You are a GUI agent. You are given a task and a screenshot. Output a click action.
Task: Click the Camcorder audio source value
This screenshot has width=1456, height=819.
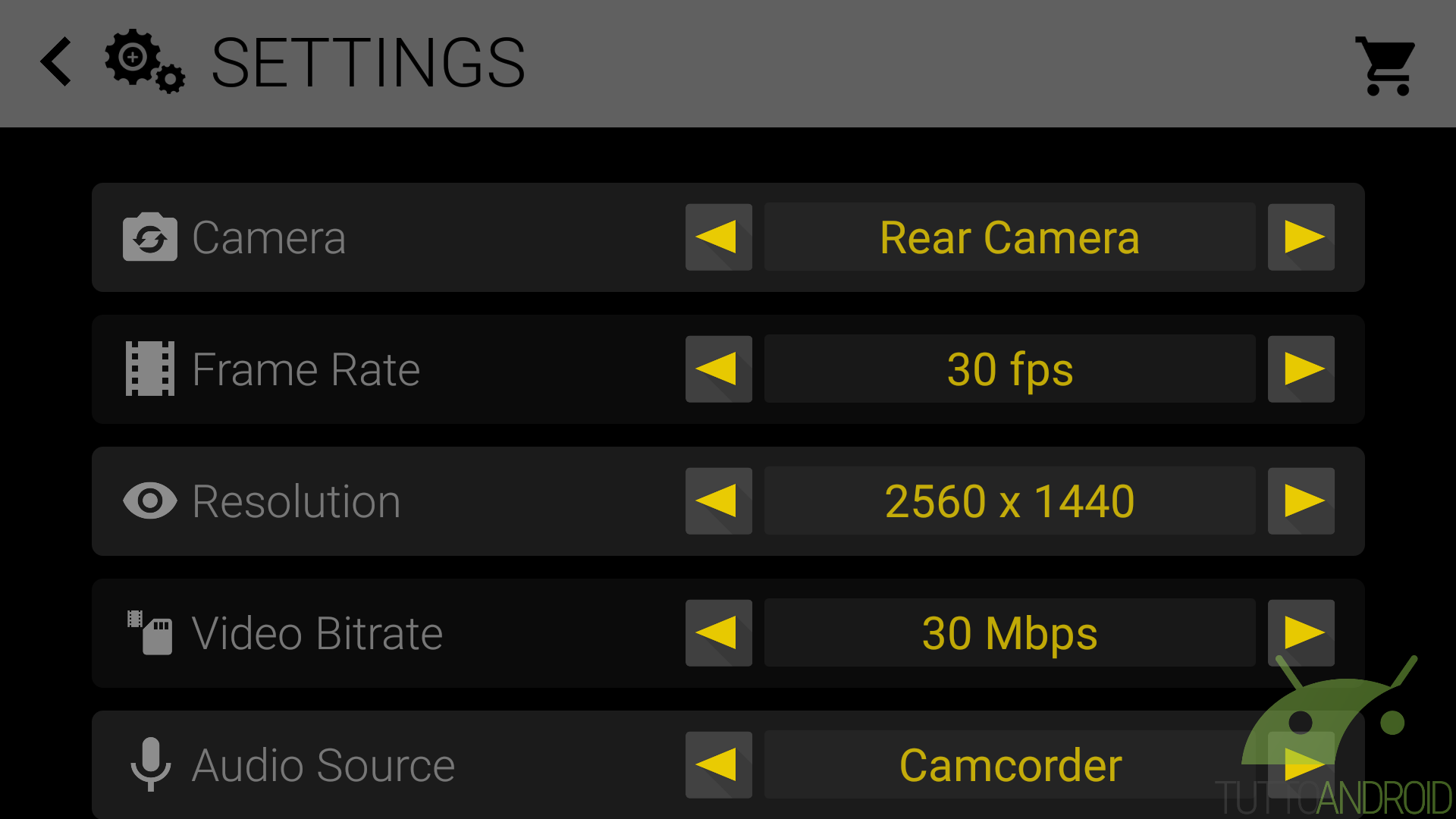(1010, 764)
